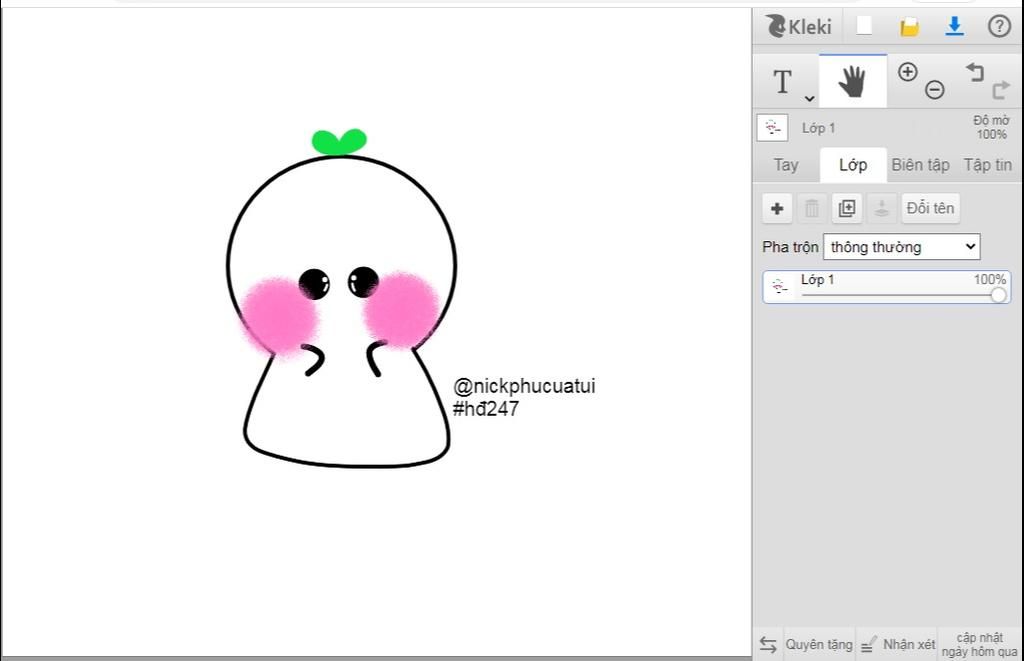
Task: Open the Quyên tặng donate link
Action: (x=819, y=645)
